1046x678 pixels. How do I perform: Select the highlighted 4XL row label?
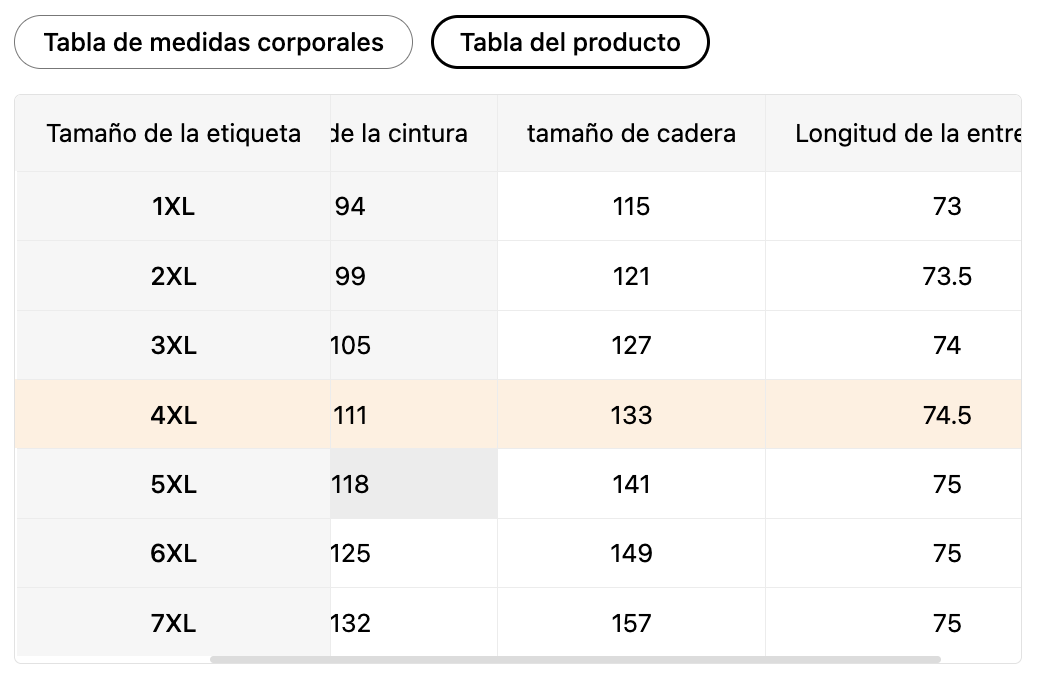pyautogui.click(x=173, y=415)
